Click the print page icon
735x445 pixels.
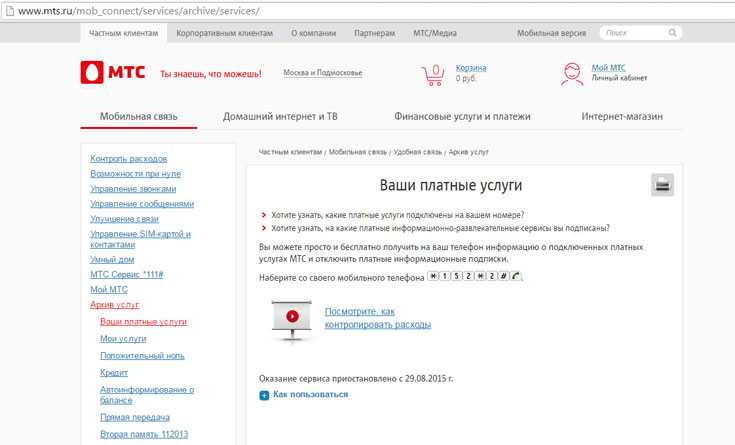[662, 185]
